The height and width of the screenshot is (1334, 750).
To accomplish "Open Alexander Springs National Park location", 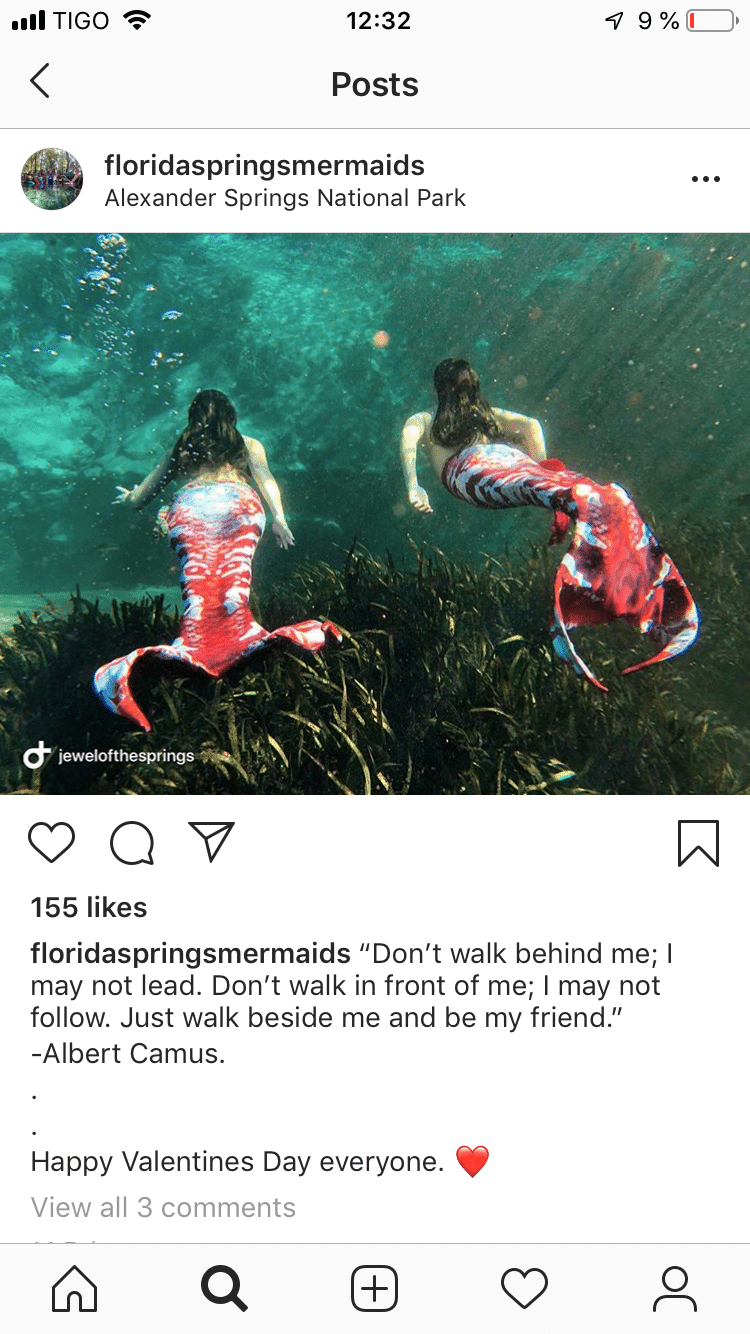I will point(285,198).
